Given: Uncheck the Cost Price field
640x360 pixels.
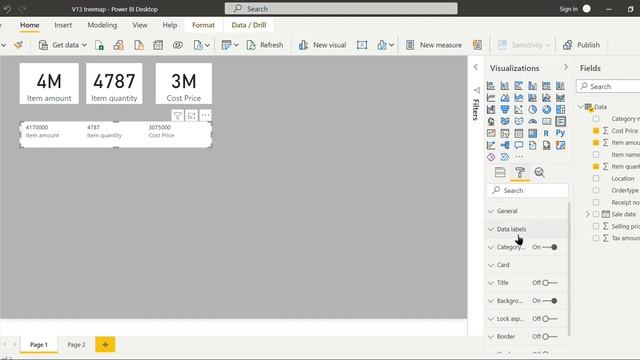Looking at the screenshot, I should coord(596,131).
